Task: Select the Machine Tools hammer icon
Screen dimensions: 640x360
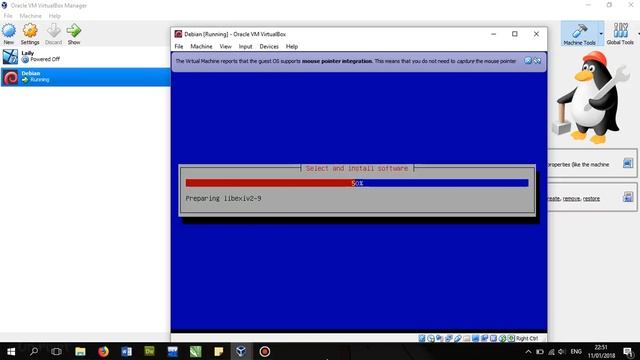Action: 579,31
